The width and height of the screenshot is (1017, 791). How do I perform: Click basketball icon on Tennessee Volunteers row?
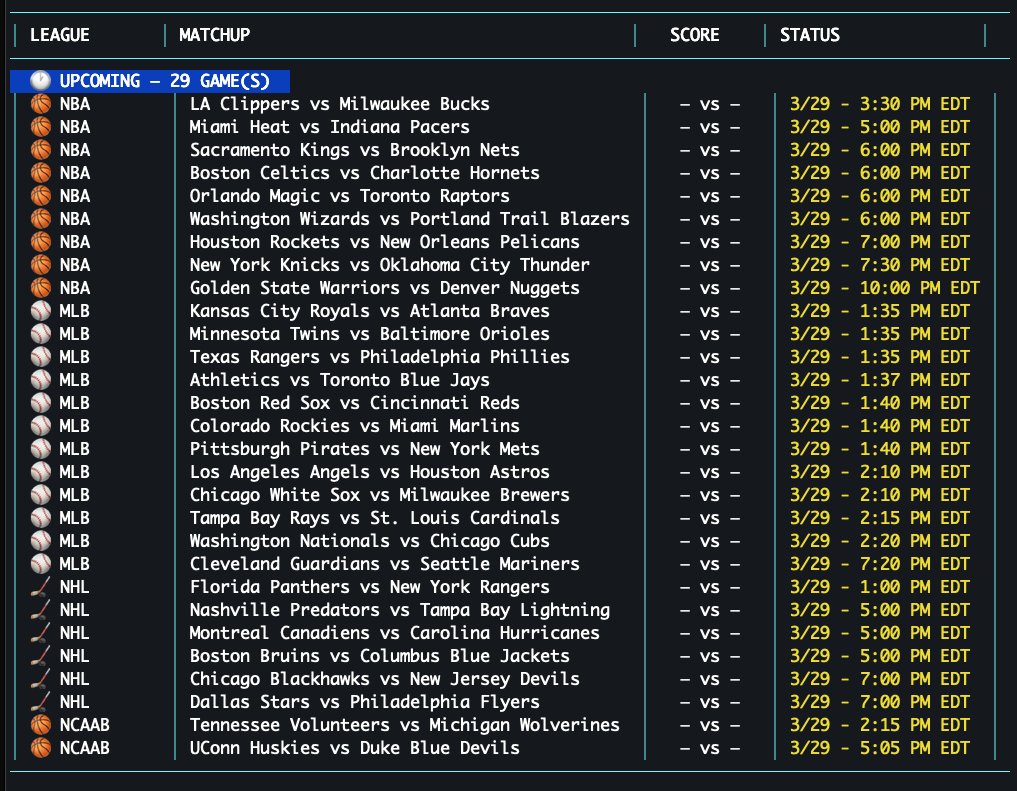(x=40, y=726)
